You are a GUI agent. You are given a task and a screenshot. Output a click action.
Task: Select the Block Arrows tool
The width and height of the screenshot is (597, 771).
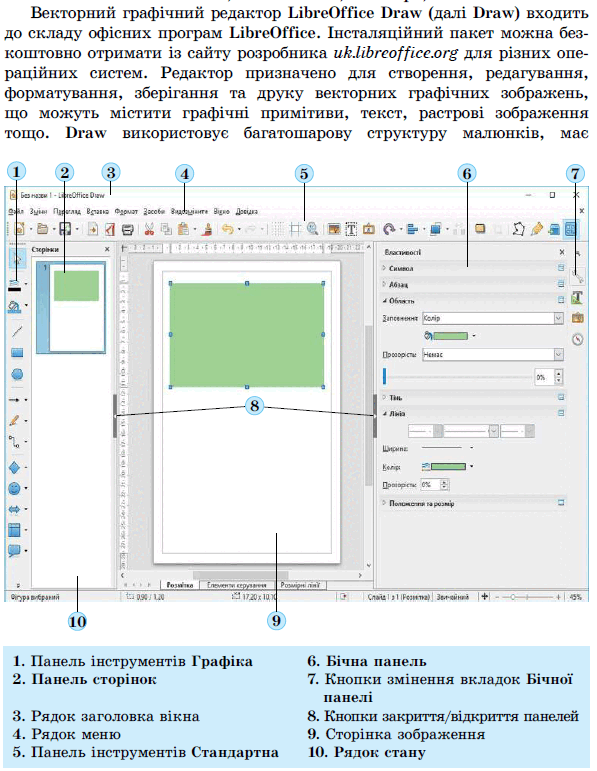(15, 509)
